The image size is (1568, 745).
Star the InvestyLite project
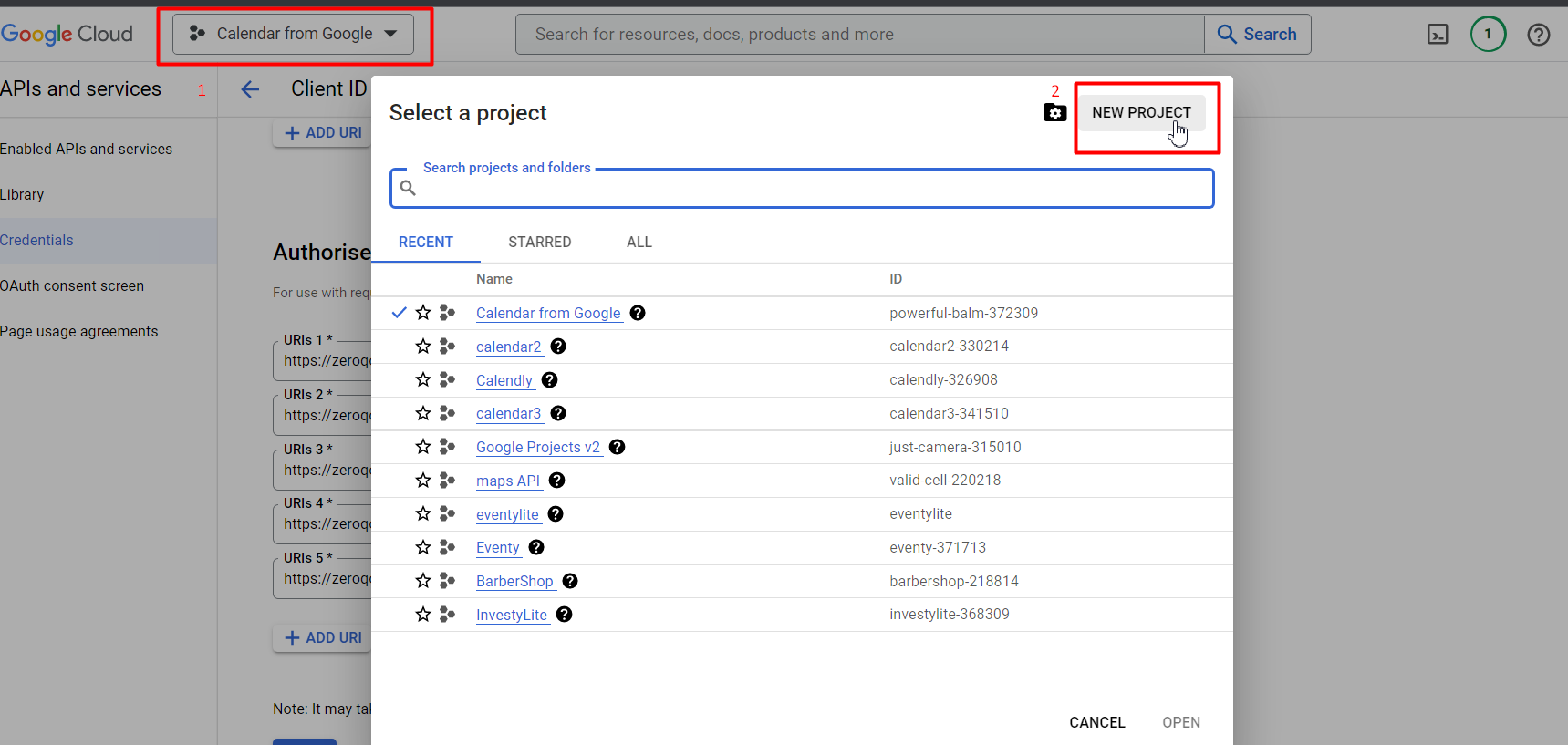pyautogui.click(x=423, y=615)
